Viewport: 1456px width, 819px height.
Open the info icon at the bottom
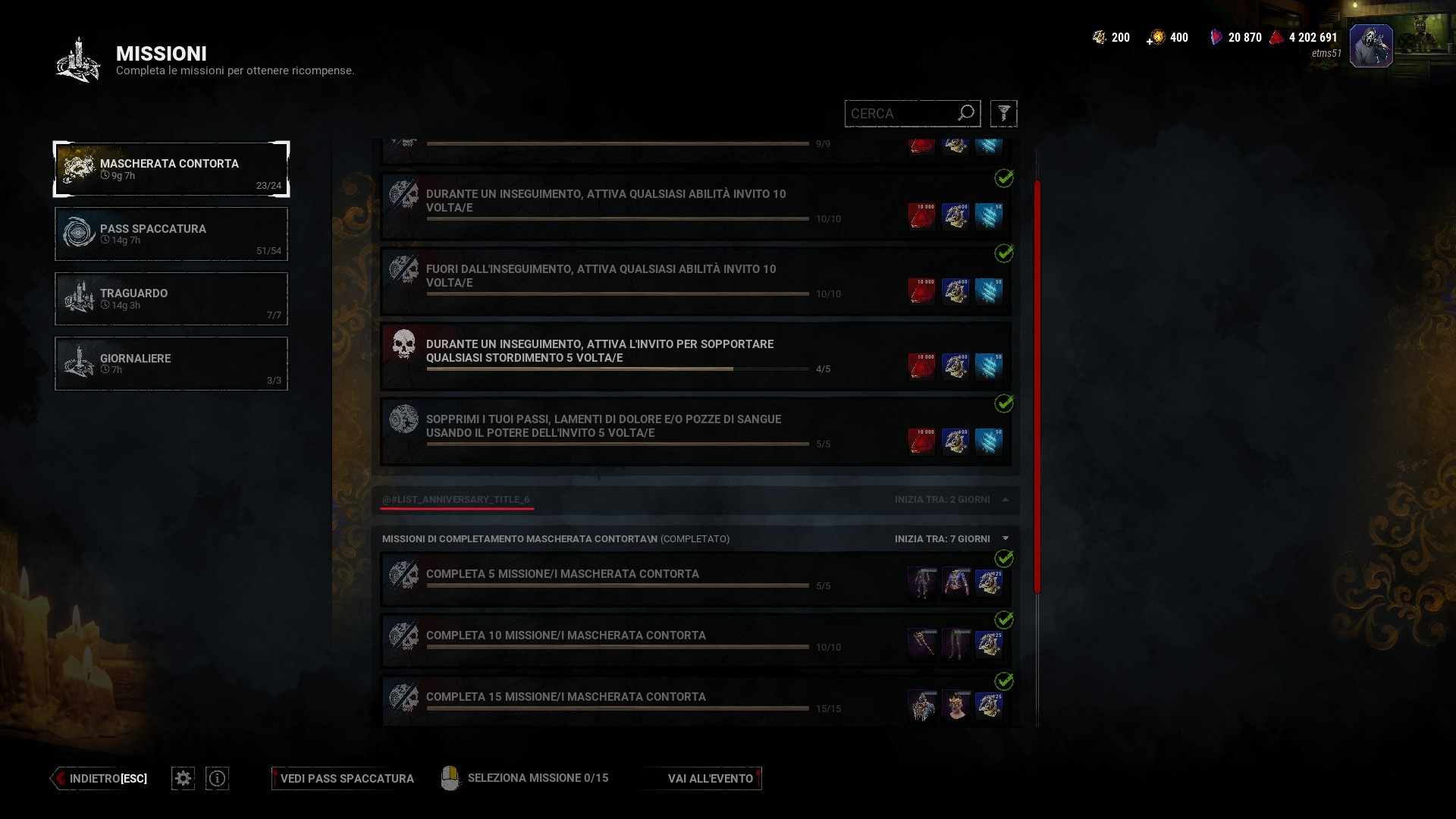pos(217,778)
